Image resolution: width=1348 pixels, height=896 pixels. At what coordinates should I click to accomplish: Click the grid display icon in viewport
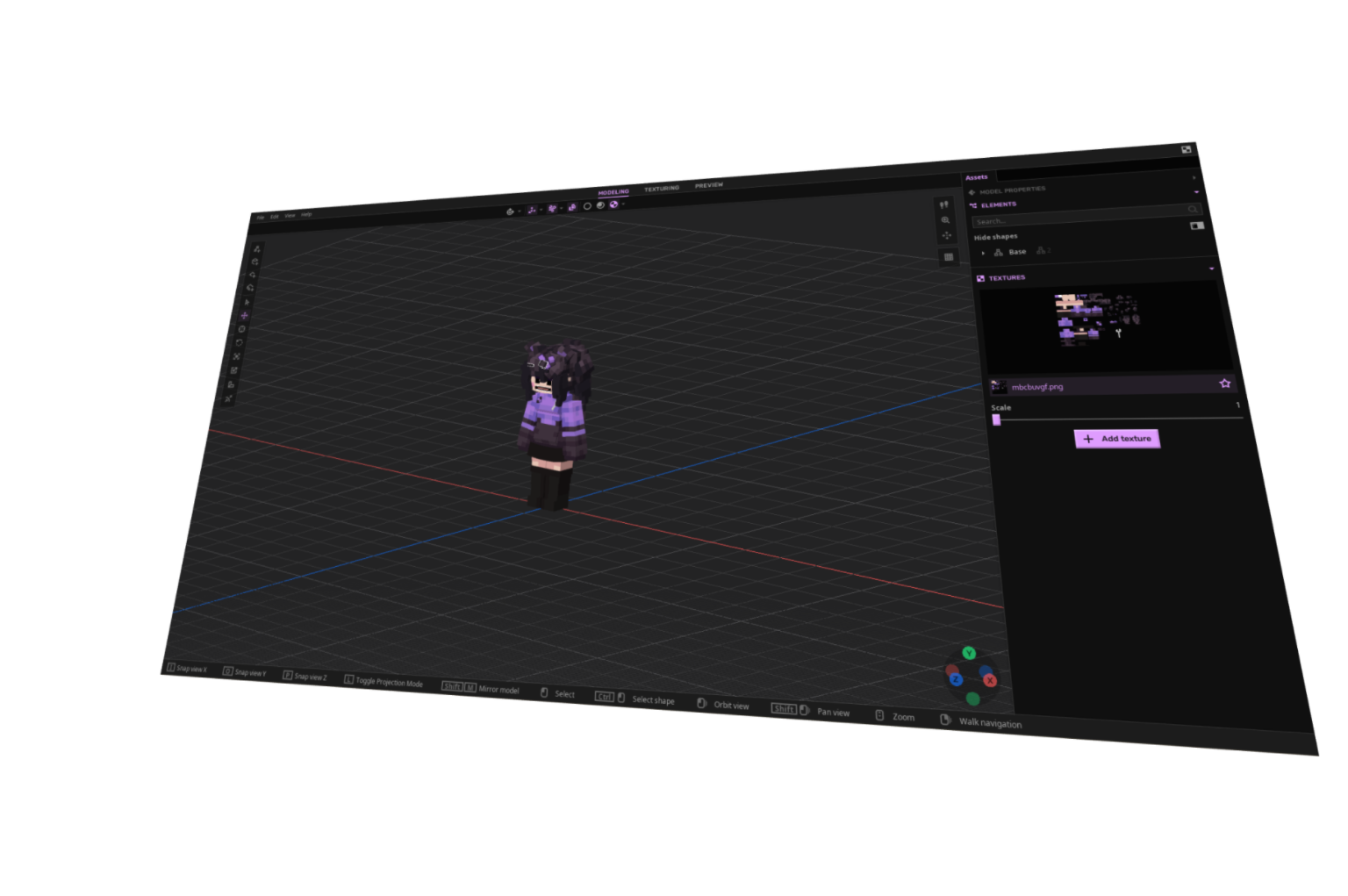click(x=948, y=257)
